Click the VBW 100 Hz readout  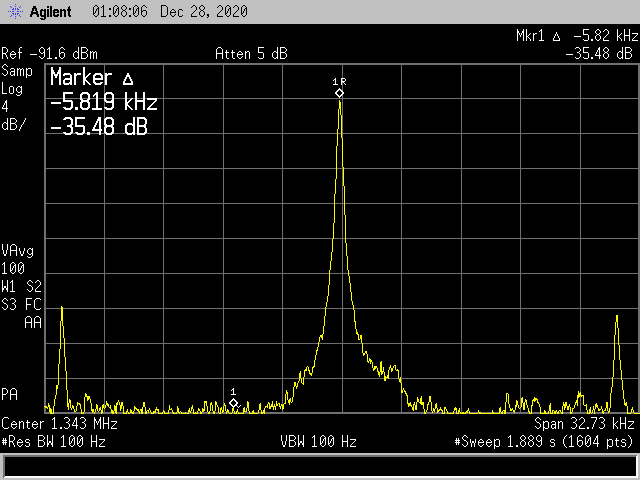(x=320, y=441)
